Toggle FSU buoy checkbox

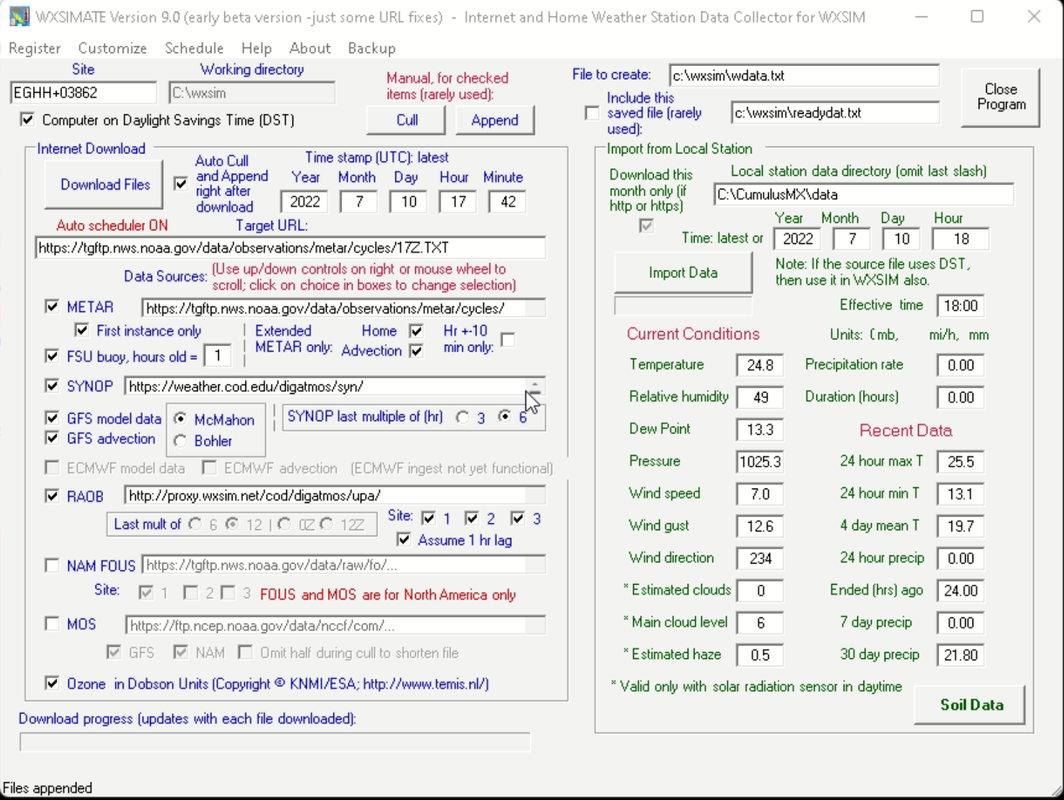pos(52,356)
